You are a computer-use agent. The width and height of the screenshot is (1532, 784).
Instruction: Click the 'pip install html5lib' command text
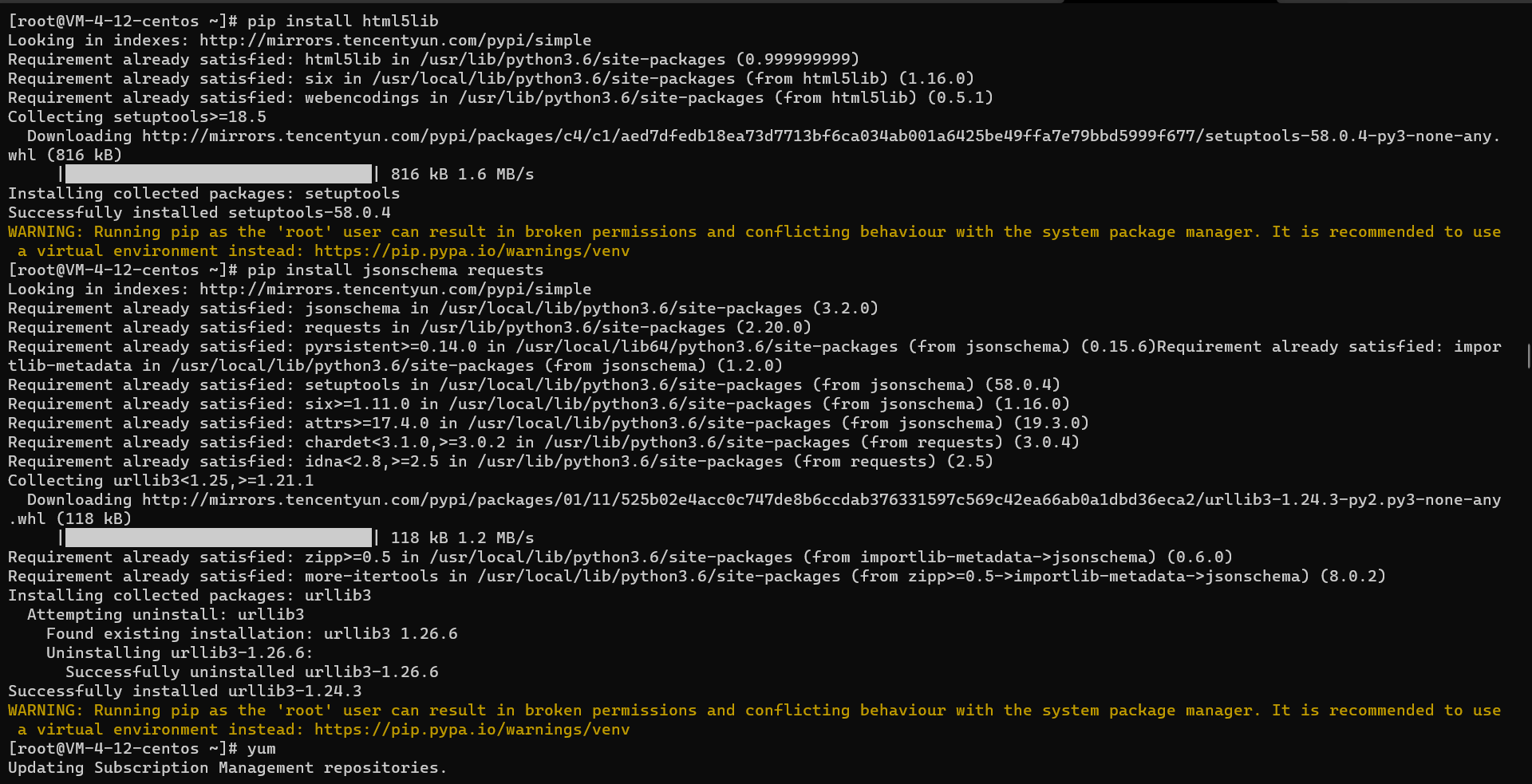342,22
